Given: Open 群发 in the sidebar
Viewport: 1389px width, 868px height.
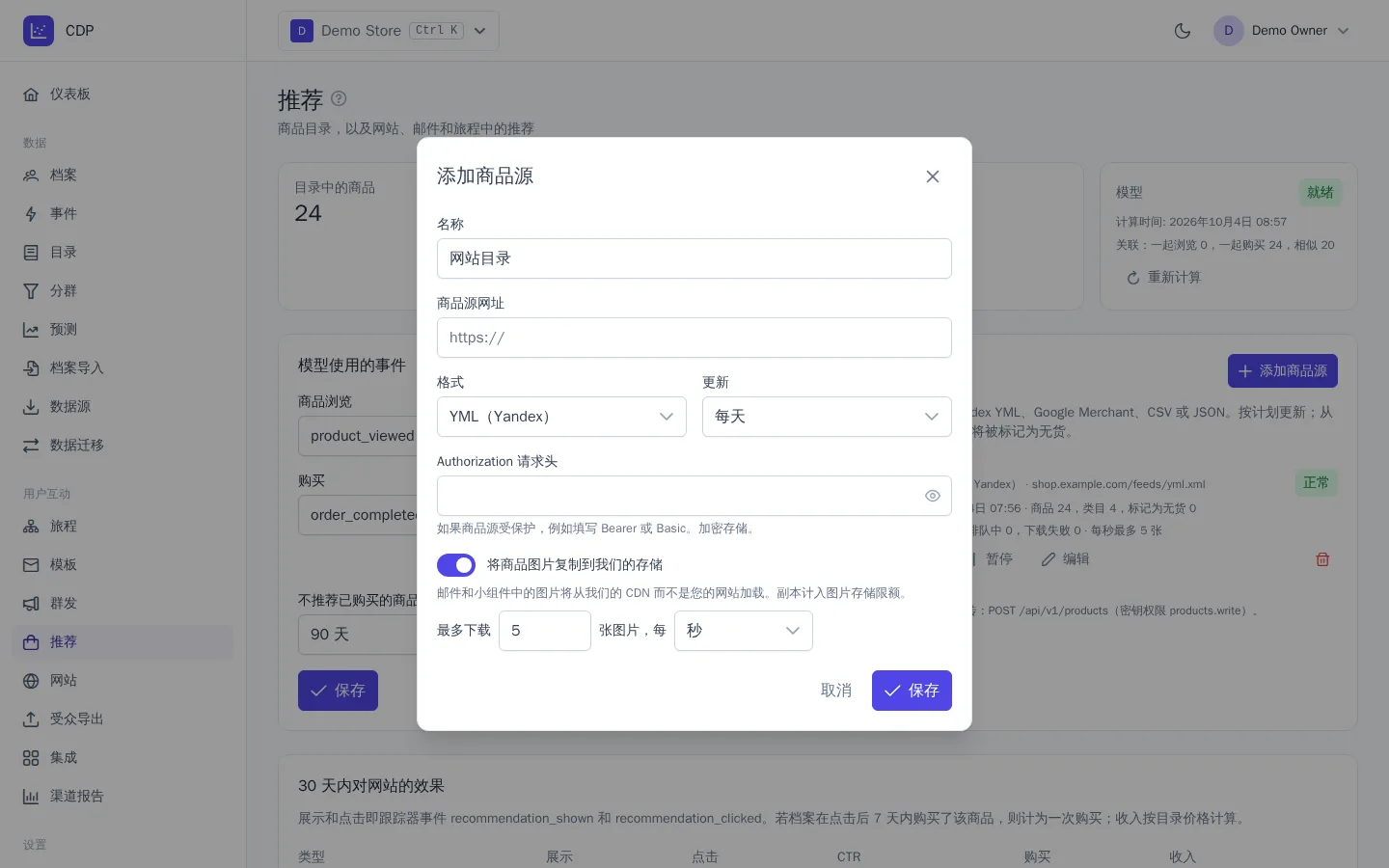Looking at the screenshot, I should (123, 604).
